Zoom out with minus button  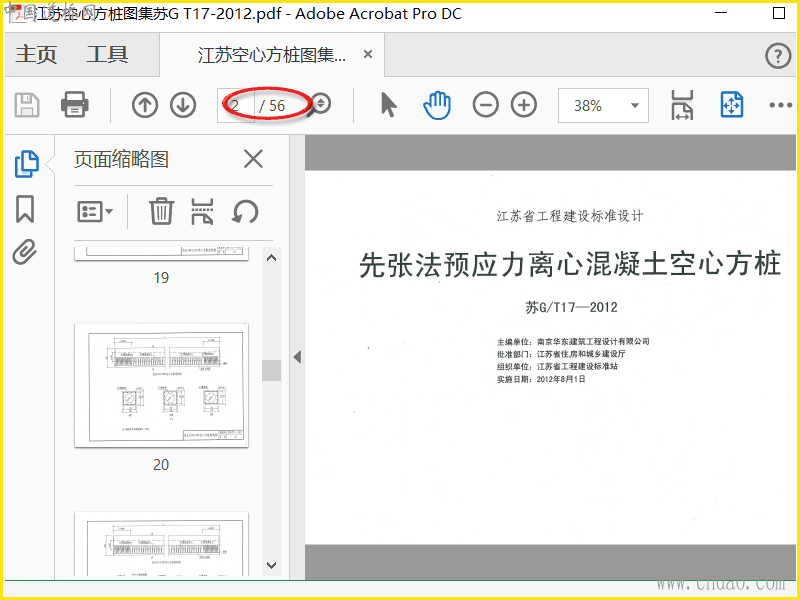pos(485,105)
